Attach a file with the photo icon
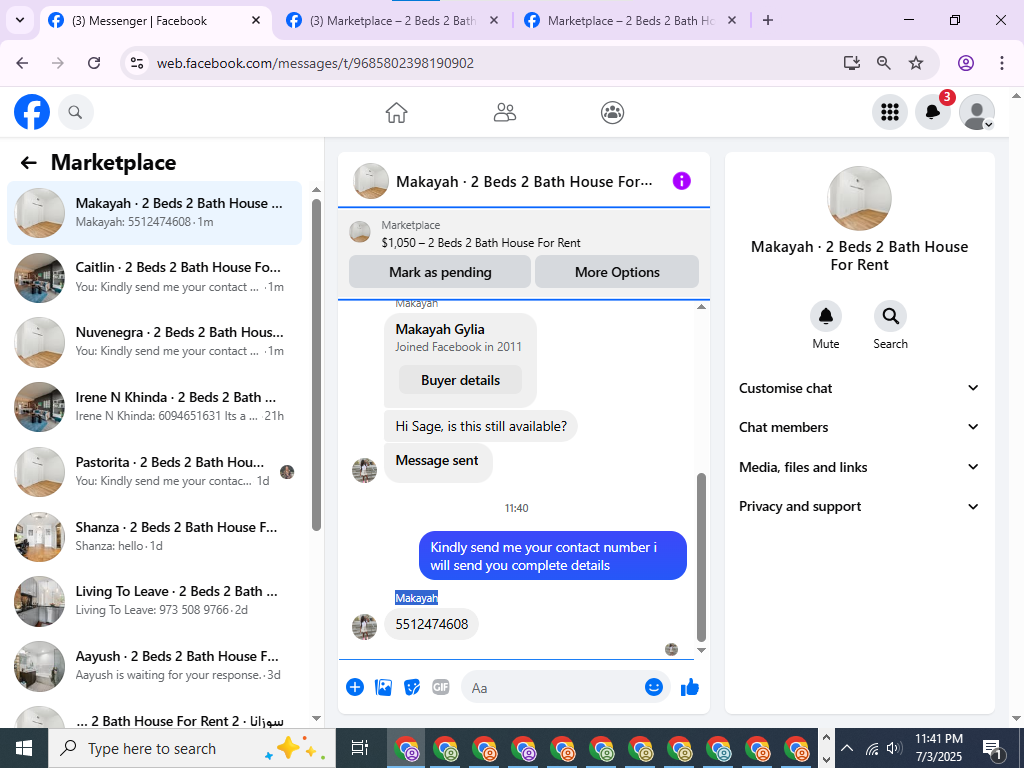Viewport: 1024px width, 768px height. pyautogui.click(x=383, y=687)
